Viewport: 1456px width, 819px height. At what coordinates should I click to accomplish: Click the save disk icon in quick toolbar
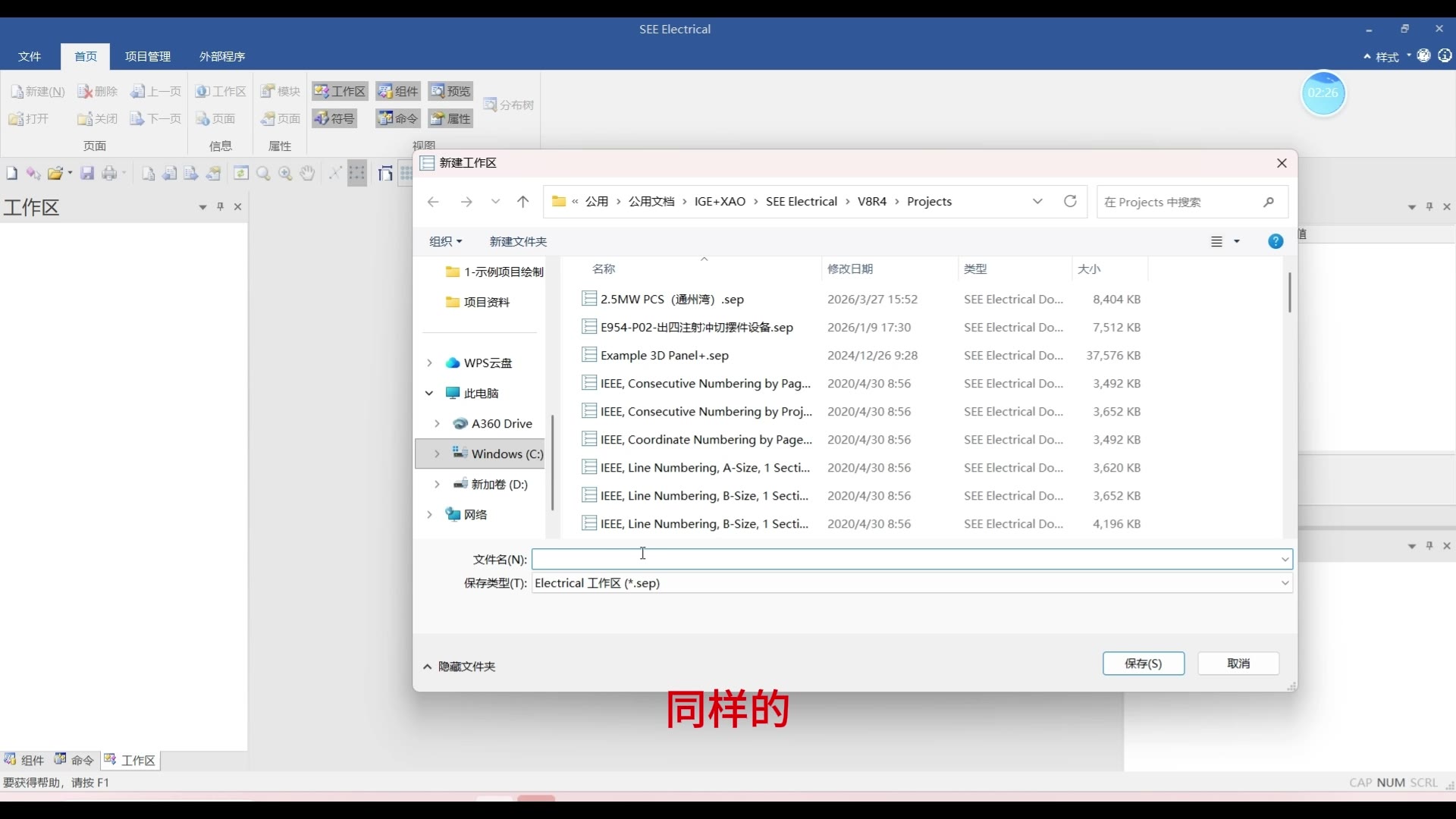(x=87, y=174)
